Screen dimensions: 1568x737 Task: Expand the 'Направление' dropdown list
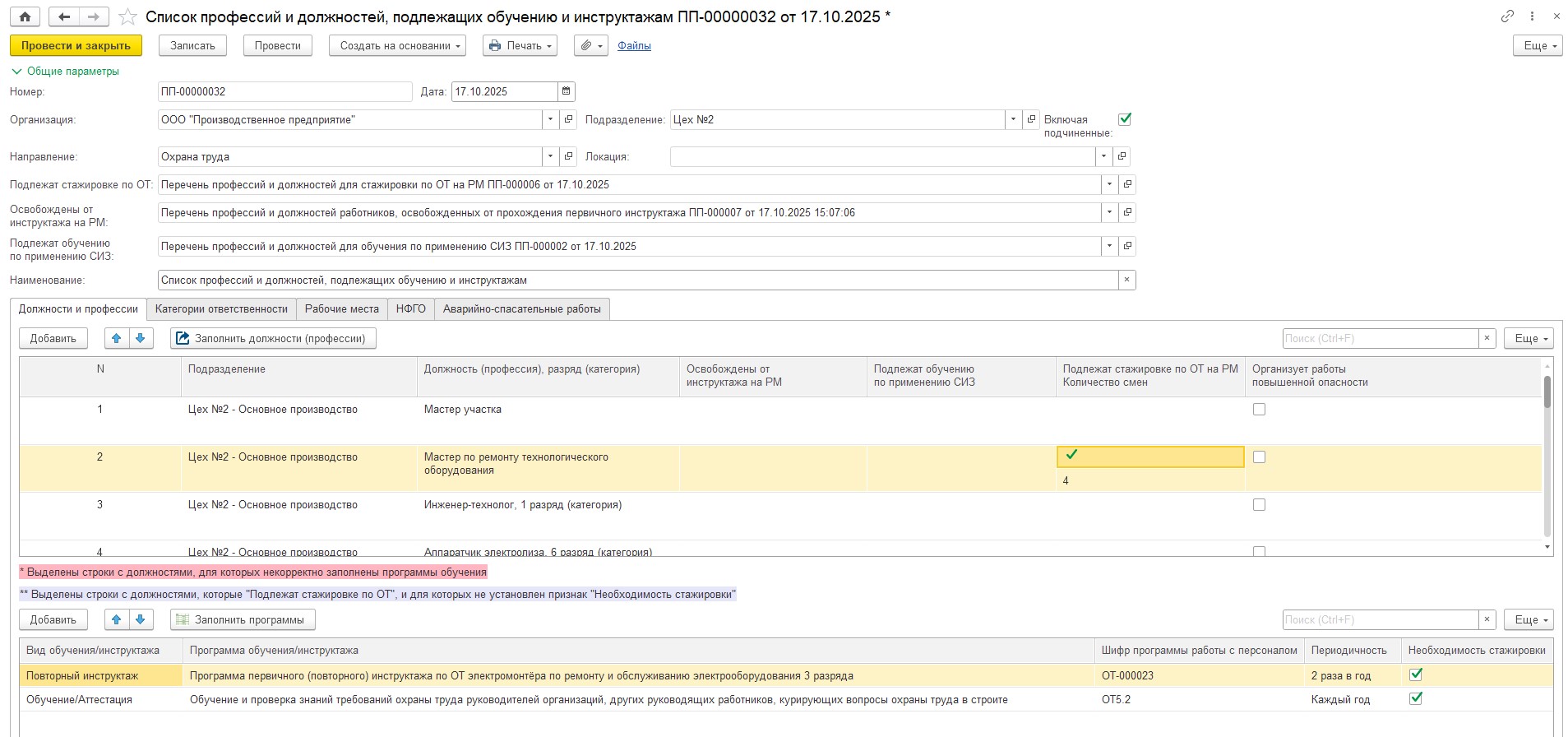(550, 156)
